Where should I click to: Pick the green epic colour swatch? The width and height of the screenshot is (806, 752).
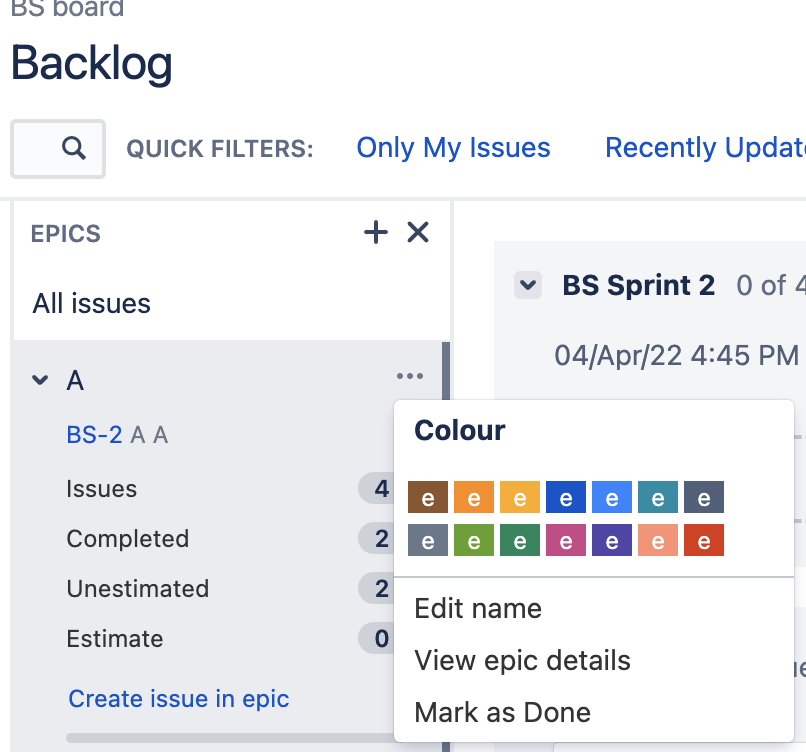tap(473, 540)
